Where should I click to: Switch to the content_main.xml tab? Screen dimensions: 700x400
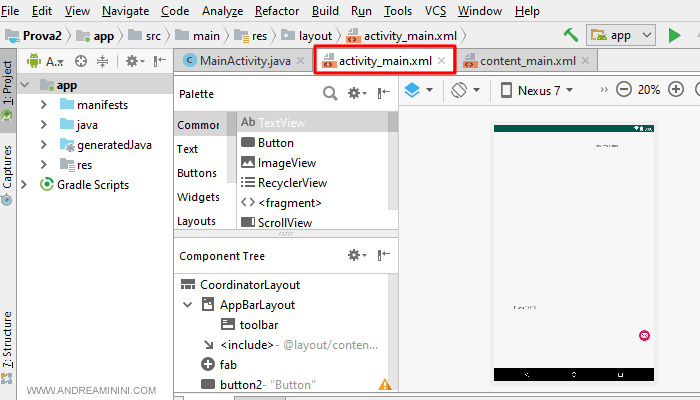(527, 61)
